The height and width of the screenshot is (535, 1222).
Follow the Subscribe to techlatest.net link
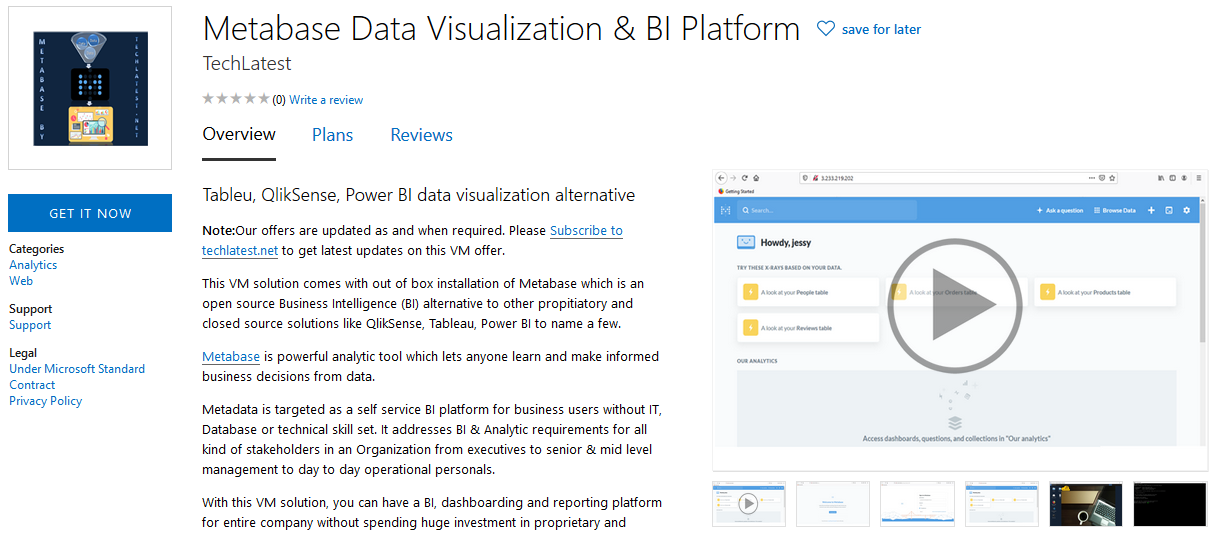click(412, 240)
